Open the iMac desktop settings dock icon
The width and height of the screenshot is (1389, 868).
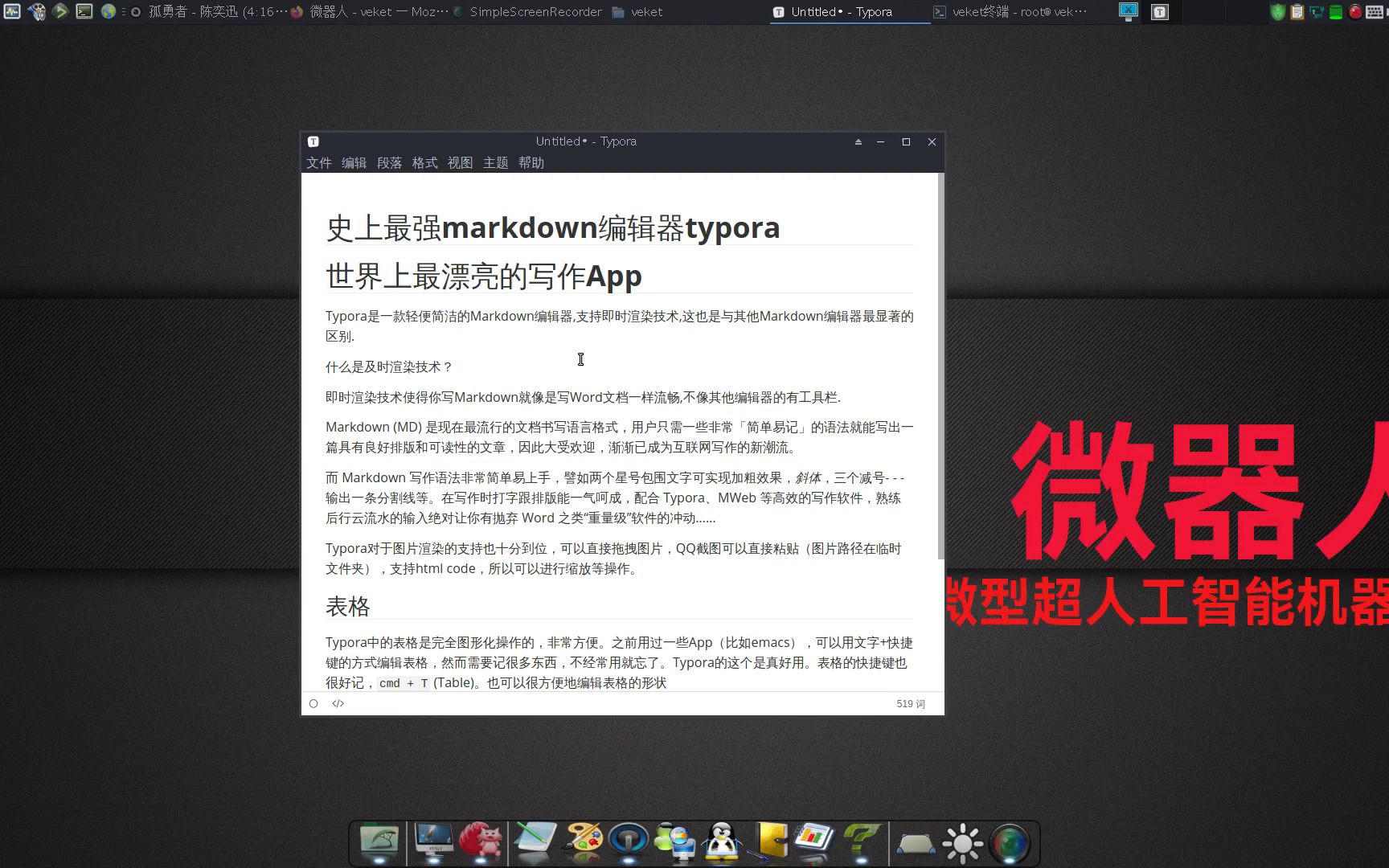[434, 842]
